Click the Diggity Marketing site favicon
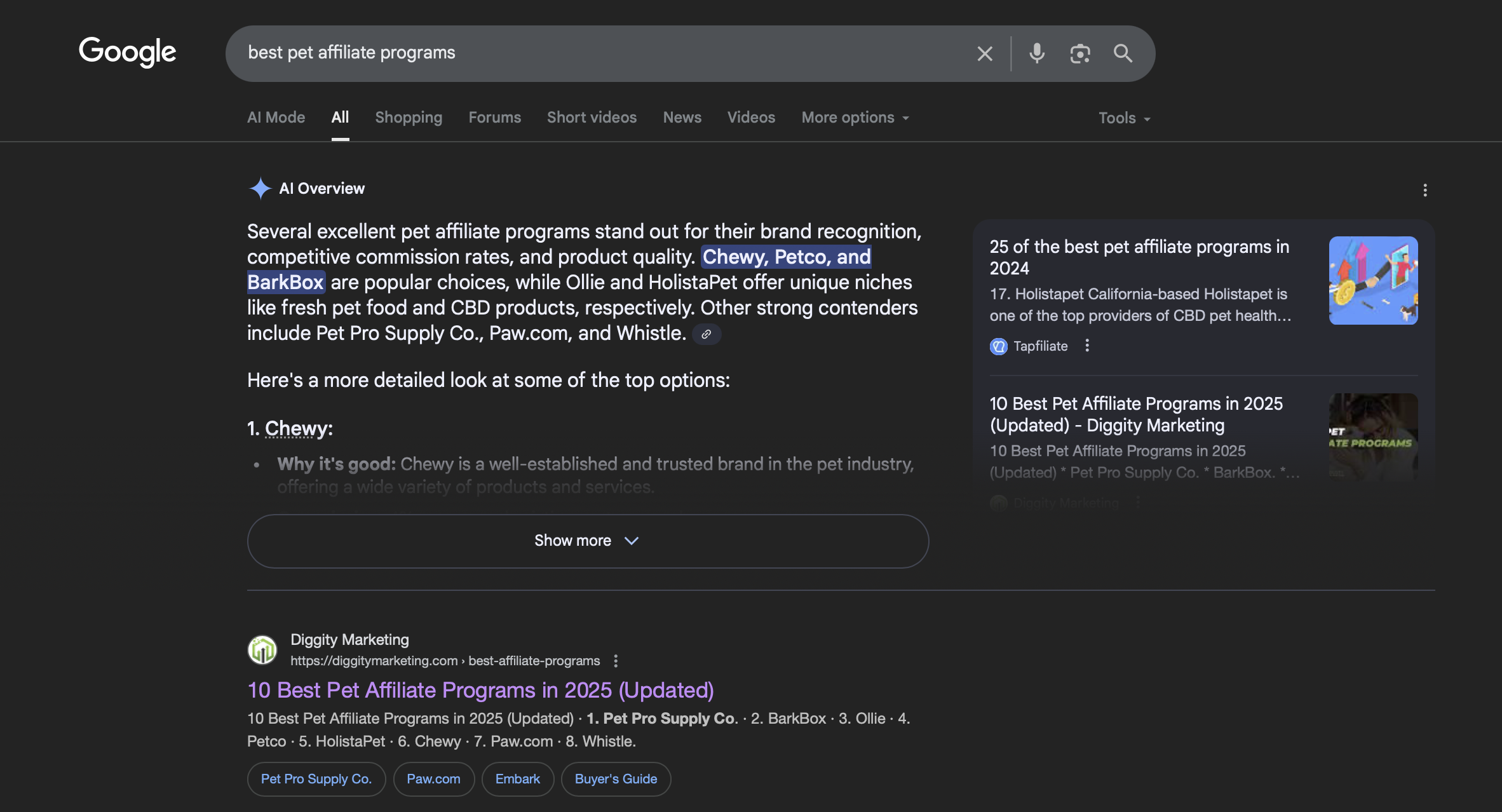 pyautogui.click(x=262, y=649)
